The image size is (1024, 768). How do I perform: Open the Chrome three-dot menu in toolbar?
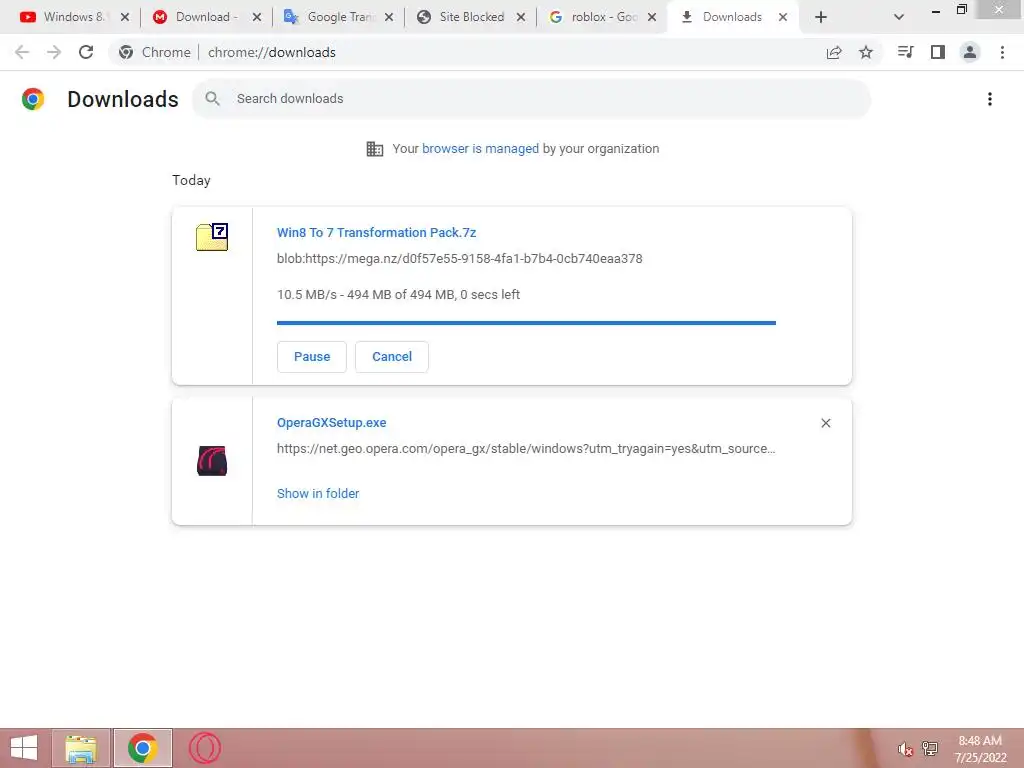pyautogui.click(x=1002, y=52)
